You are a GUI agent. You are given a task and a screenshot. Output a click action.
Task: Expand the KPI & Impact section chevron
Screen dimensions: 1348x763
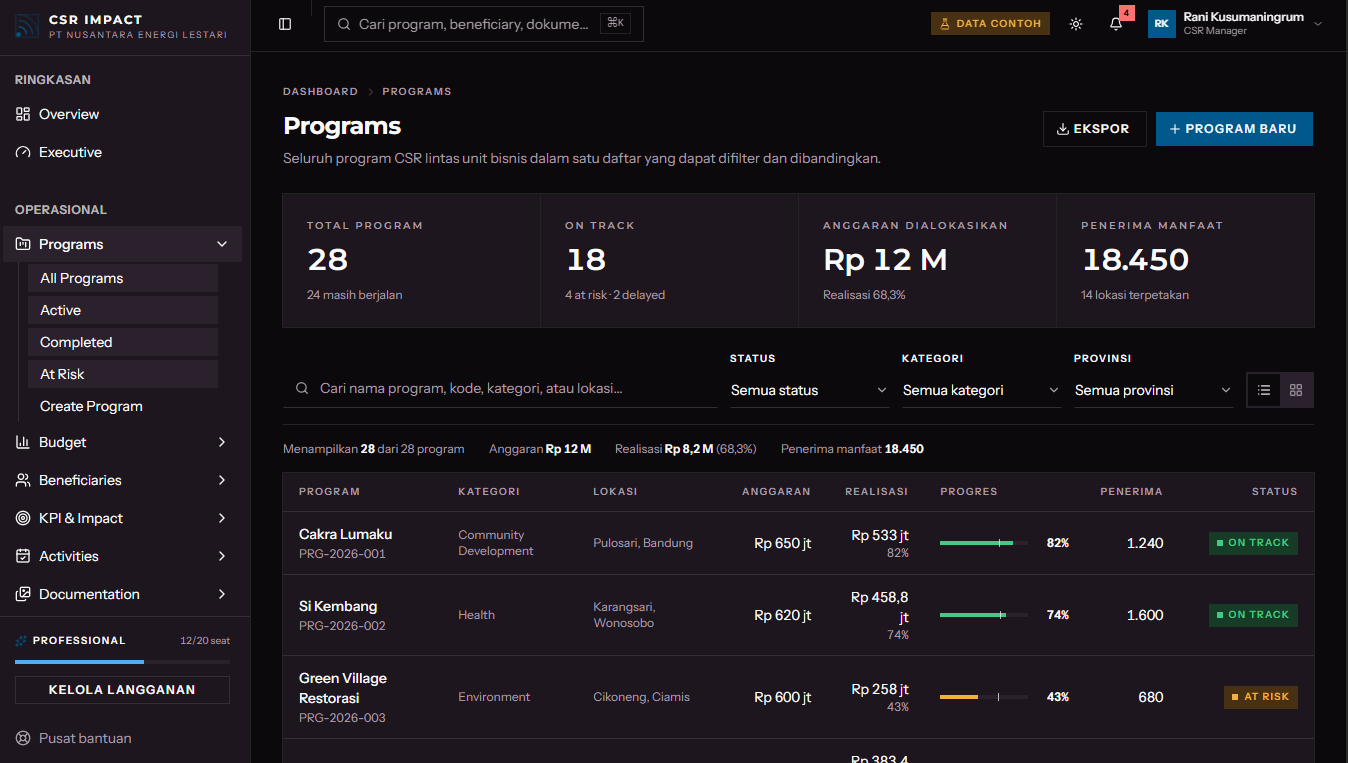[x=222, y=518]
